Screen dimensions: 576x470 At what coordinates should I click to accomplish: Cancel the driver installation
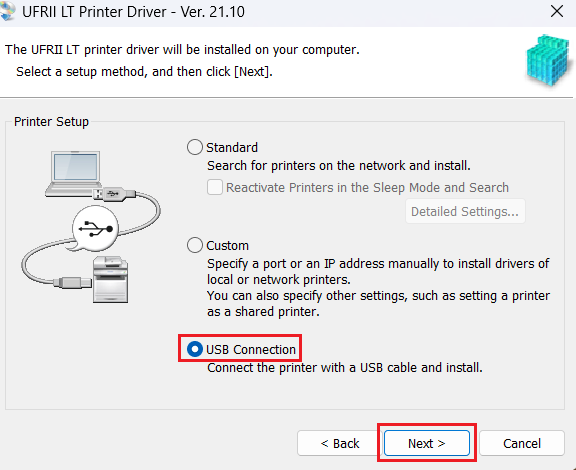pos(522,443)
